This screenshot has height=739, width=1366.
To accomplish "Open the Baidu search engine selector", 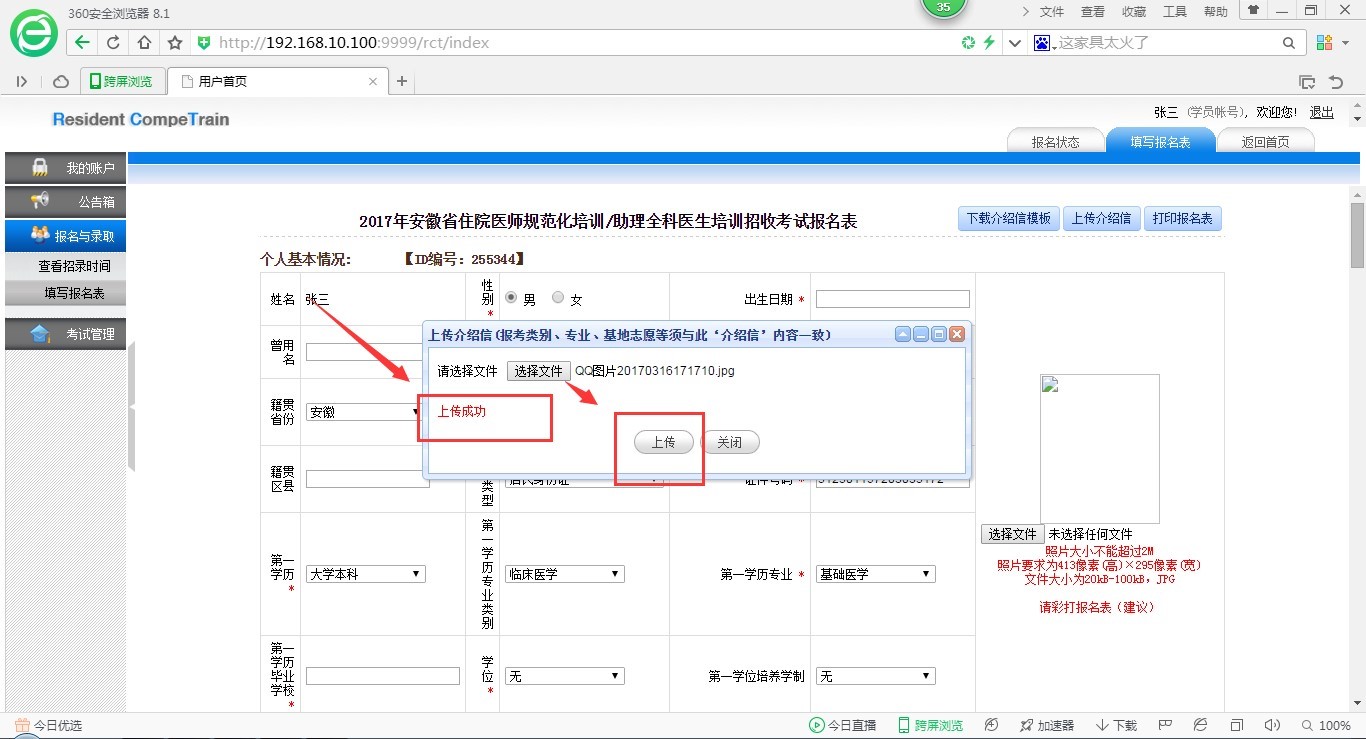I will pyautogui.click(x=1044, y=43).
